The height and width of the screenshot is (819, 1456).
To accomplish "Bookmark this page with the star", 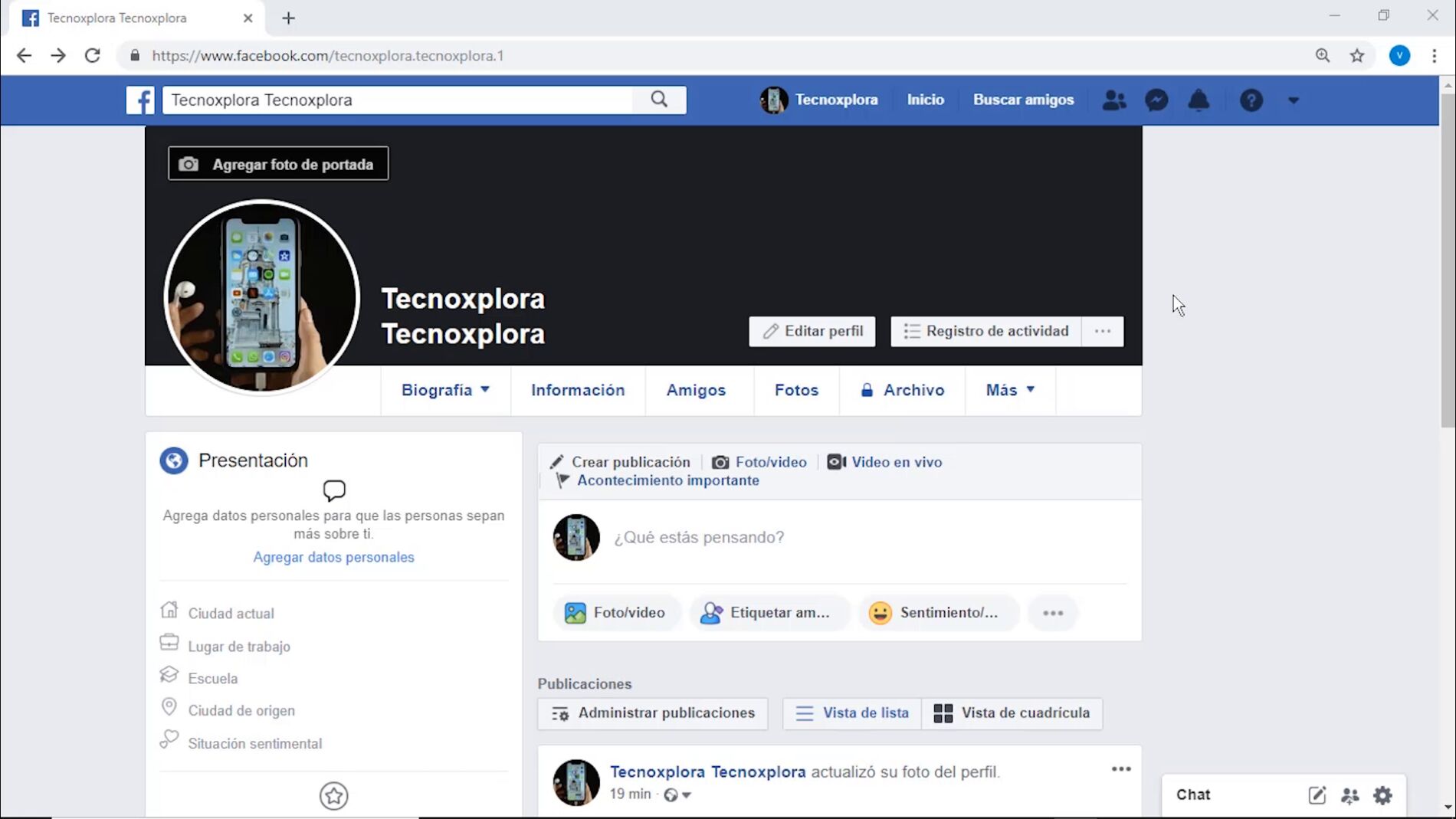I will pos(1357,55).
